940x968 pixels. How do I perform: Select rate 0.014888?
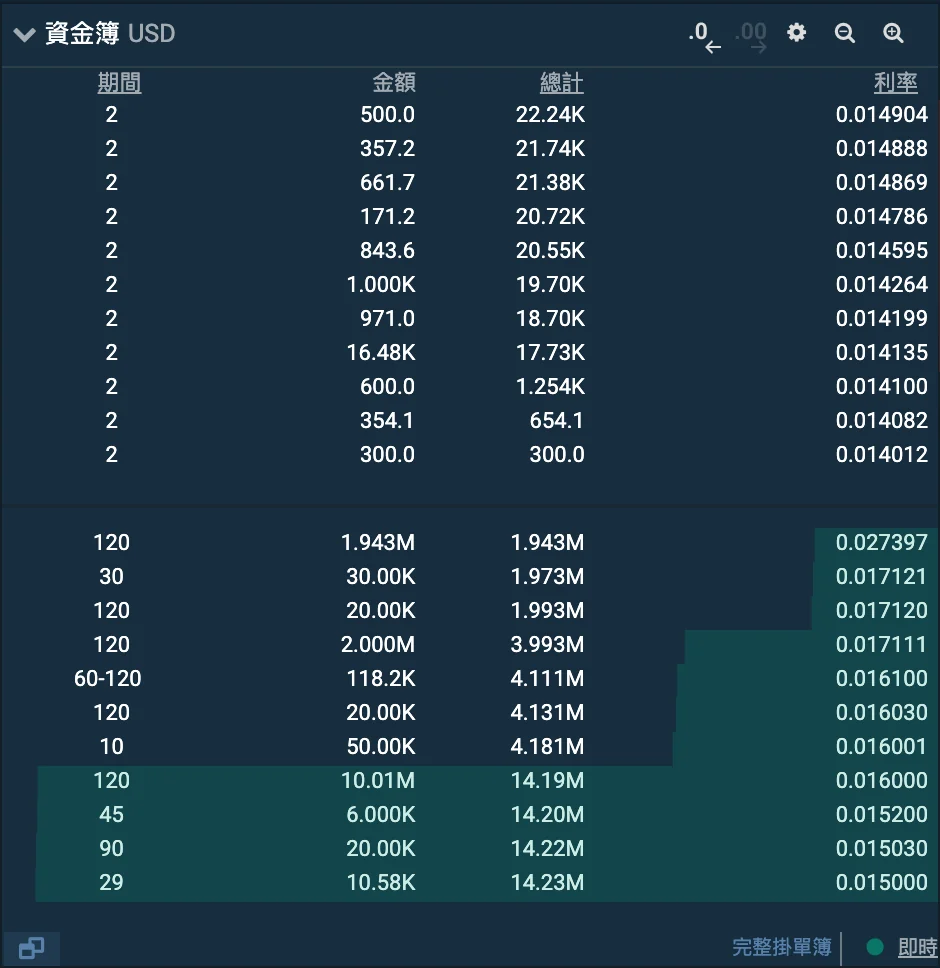881,148
